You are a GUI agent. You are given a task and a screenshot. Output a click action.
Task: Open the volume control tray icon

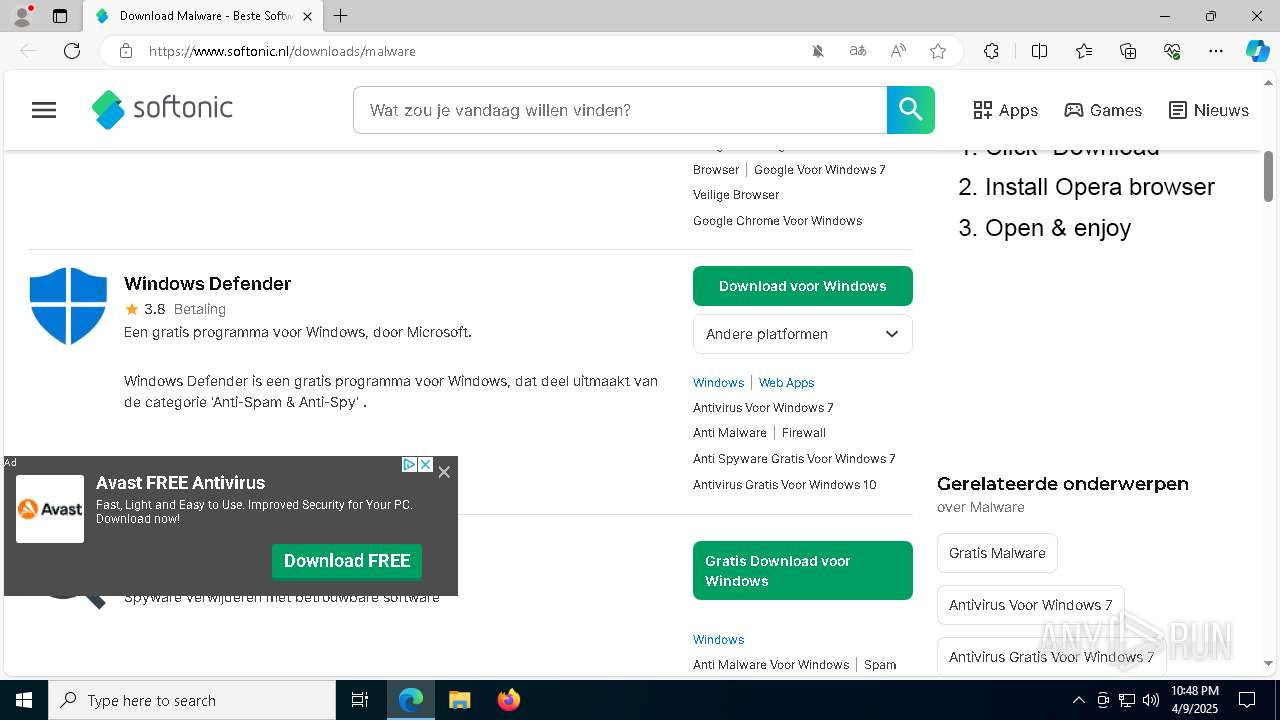[x=1150, y=700]
